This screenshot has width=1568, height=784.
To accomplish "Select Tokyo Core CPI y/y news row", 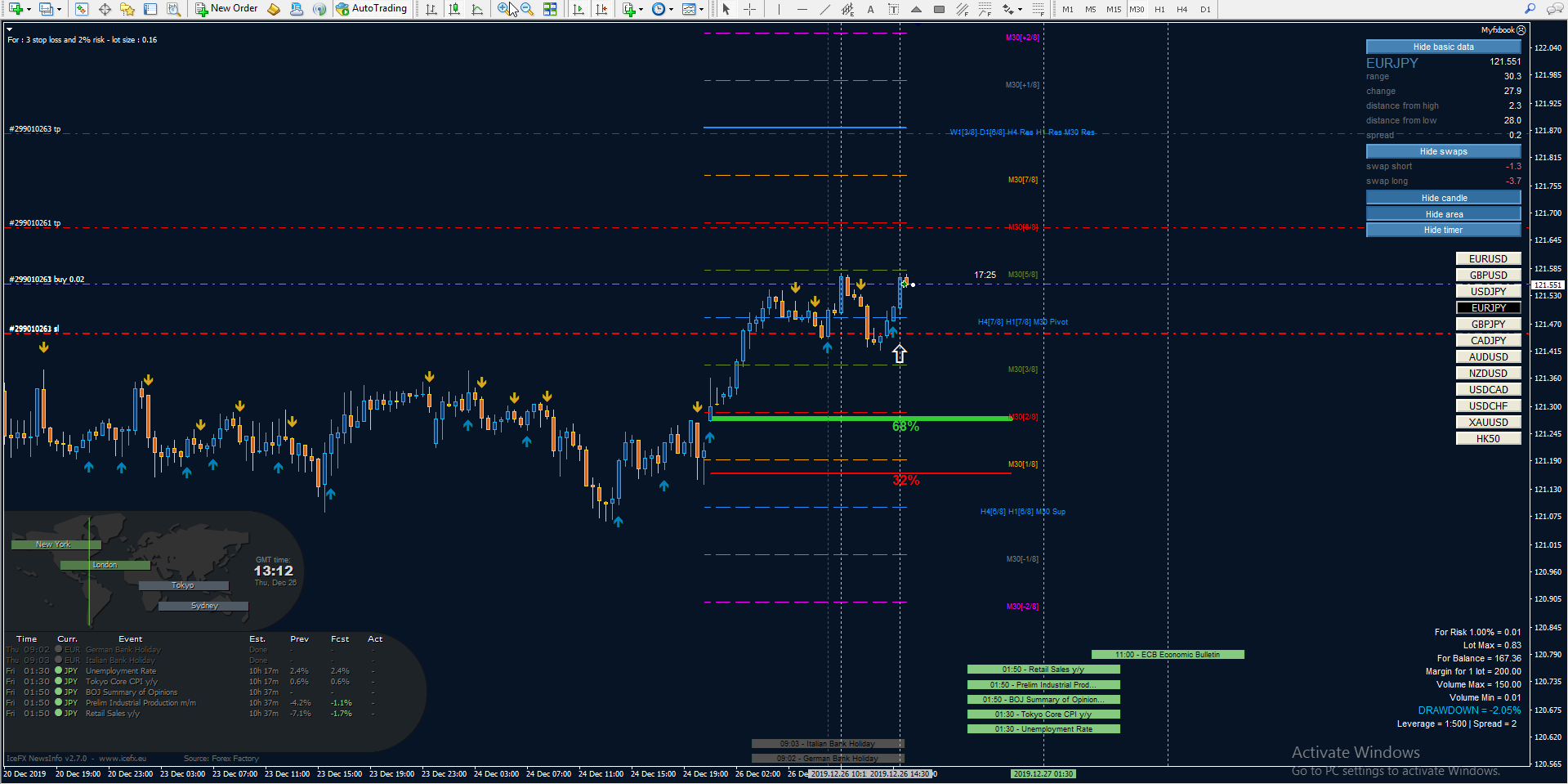I will tap(190, 681).
